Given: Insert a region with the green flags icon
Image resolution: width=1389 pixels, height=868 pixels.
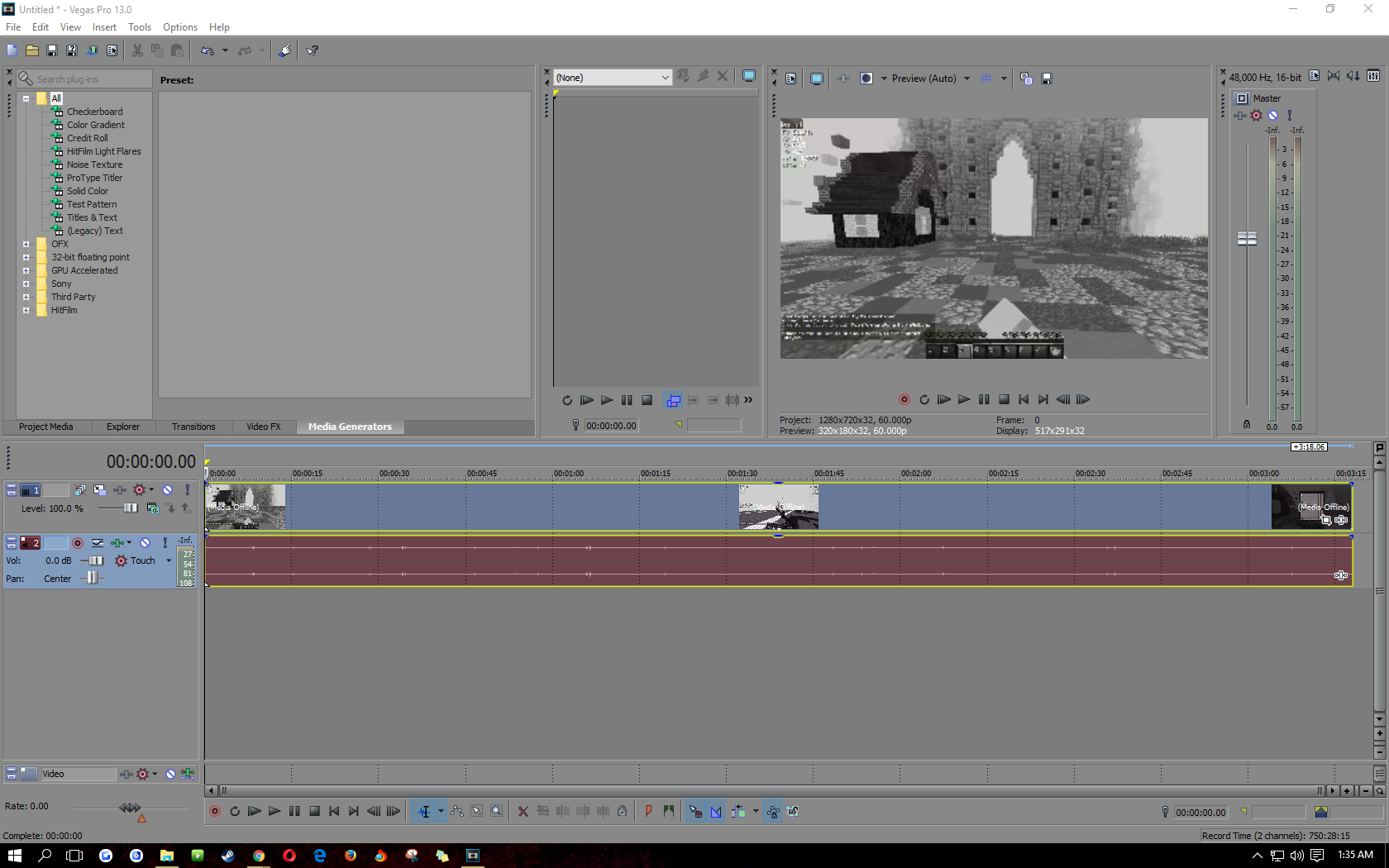Looking at the screenshot, I should (668, 811).
